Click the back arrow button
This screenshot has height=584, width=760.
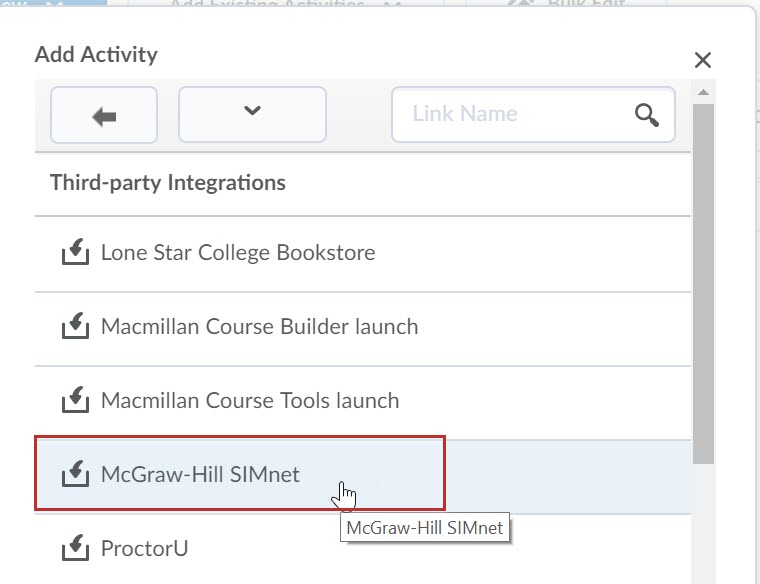tap(104, 115)
